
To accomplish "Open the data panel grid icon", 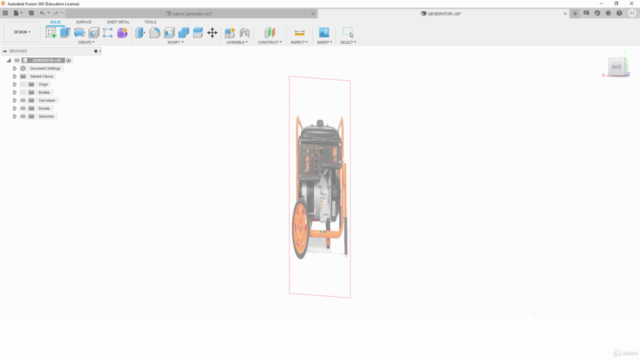I will pos(5,13).
